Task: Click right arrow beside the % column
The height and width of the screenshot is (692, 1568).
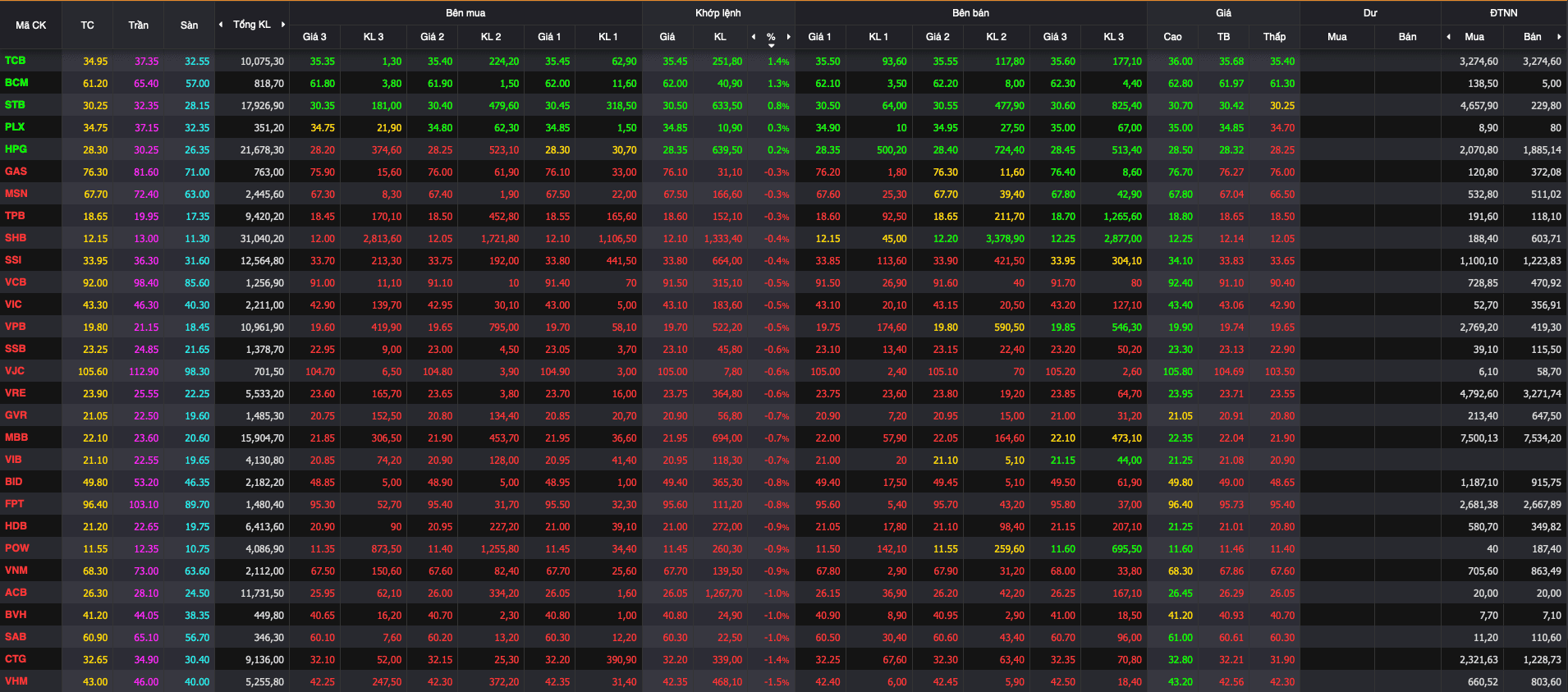Action: pyautogui.click(x=789, y=37)
